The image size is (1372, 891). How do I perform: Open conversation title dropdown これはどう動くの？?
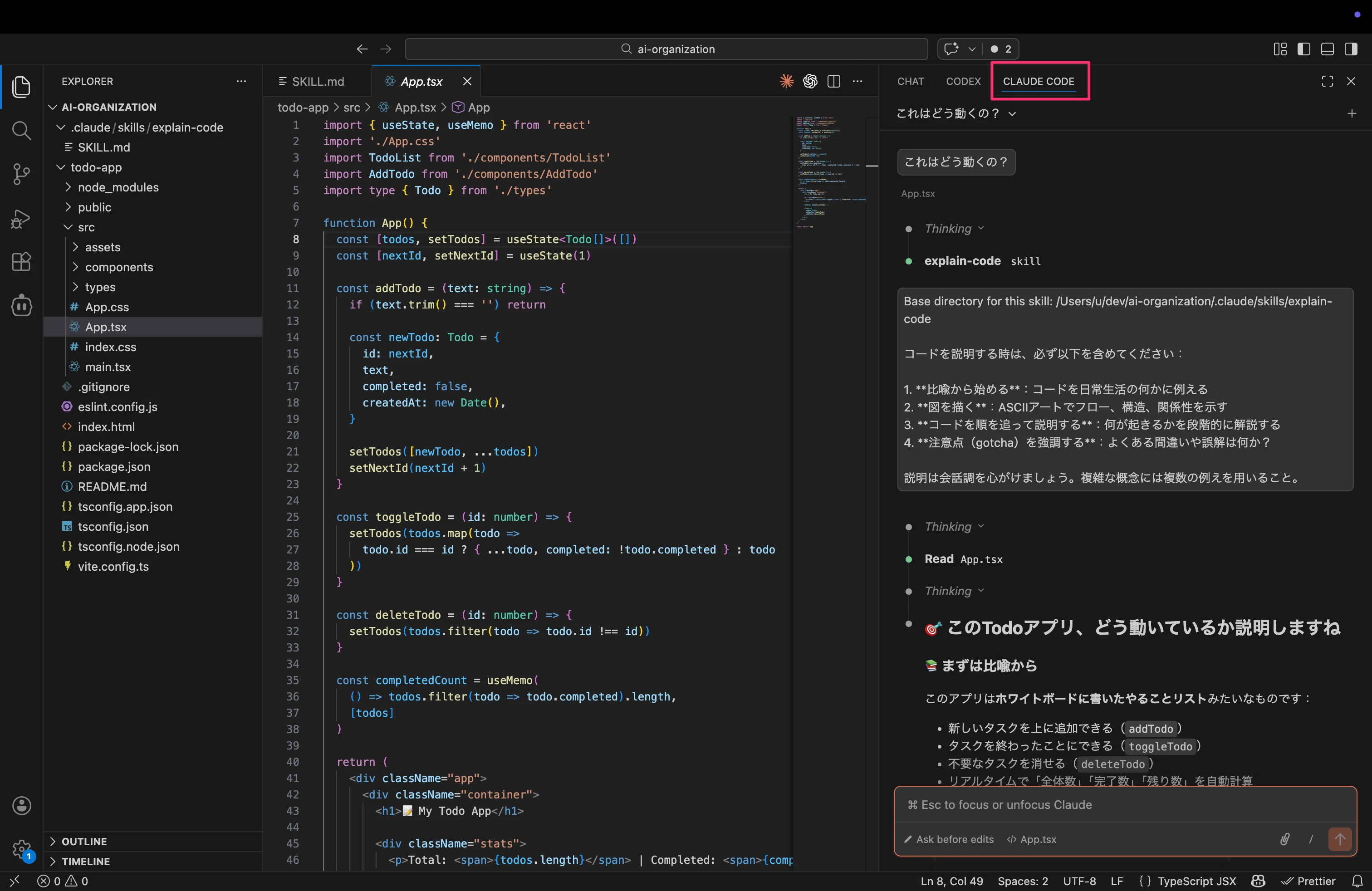(x=956, y=113)
